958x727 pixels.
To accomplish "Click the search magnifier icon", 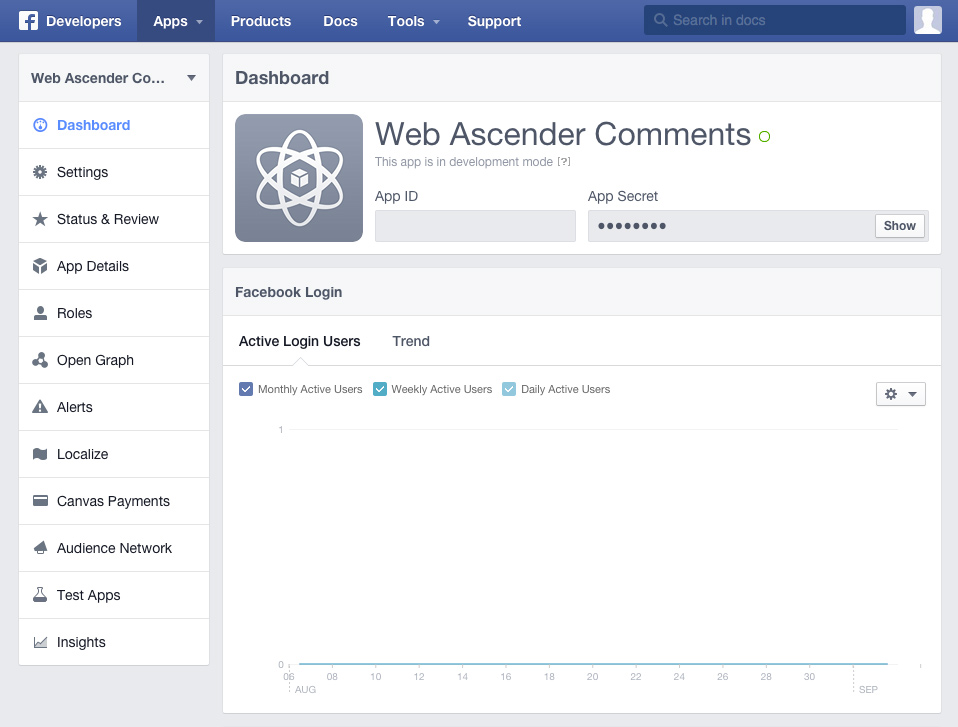I will 660,20.
